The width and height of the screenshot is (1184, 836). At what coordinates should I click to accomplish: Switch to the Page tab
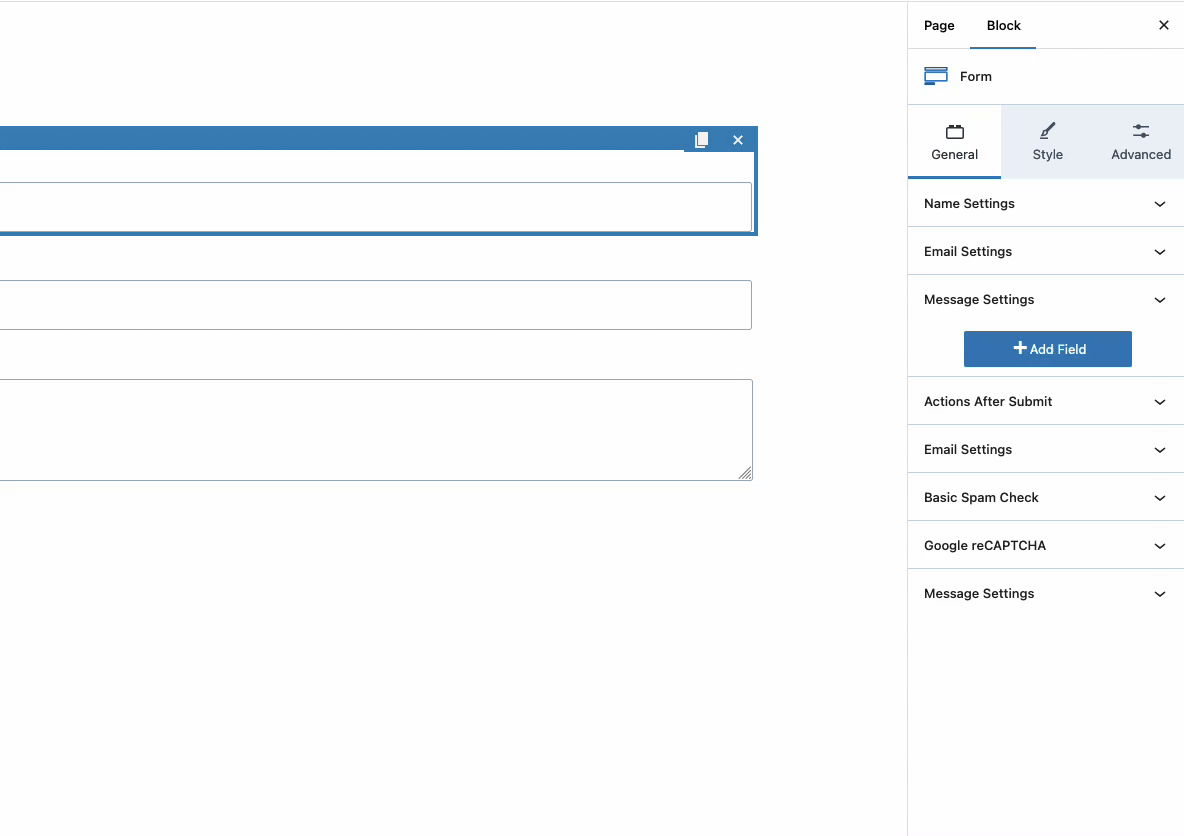939,25
